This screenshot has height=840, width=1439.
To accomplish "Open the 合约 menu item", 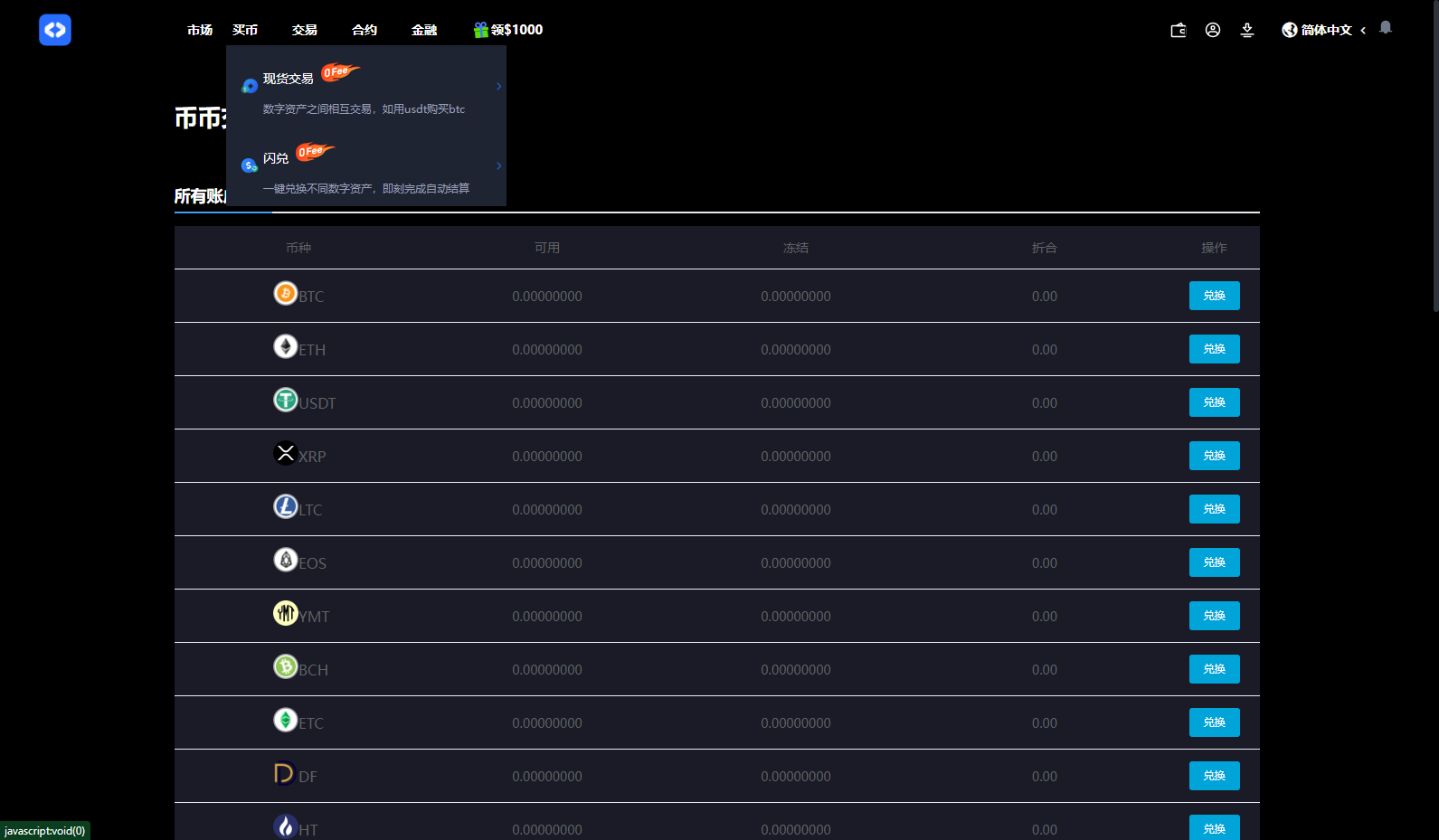I will [x=364, y=30].
